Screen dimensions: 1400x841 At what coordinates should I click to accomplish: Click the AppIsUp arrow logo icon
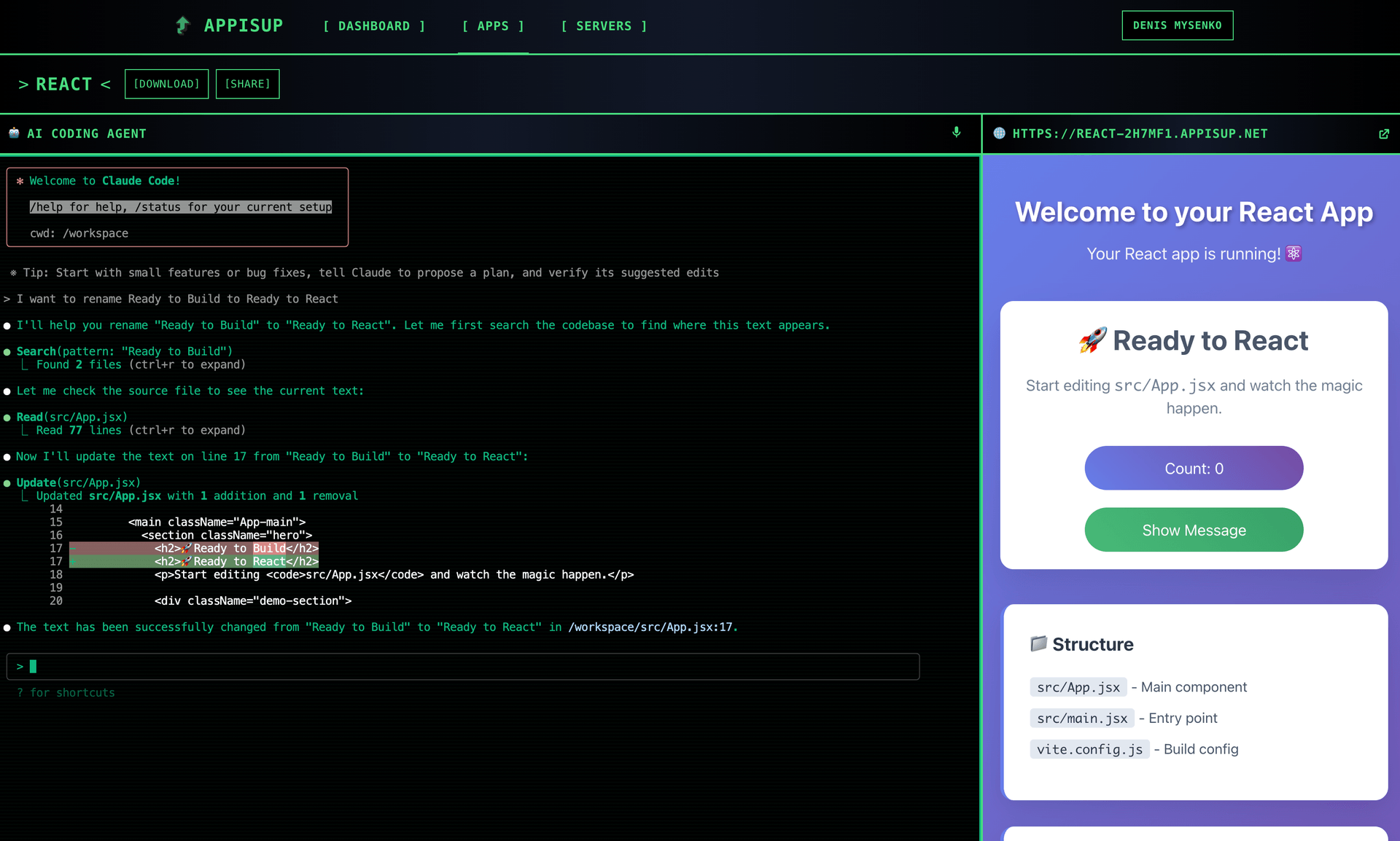pyautogui.click(x=183, y=26)
